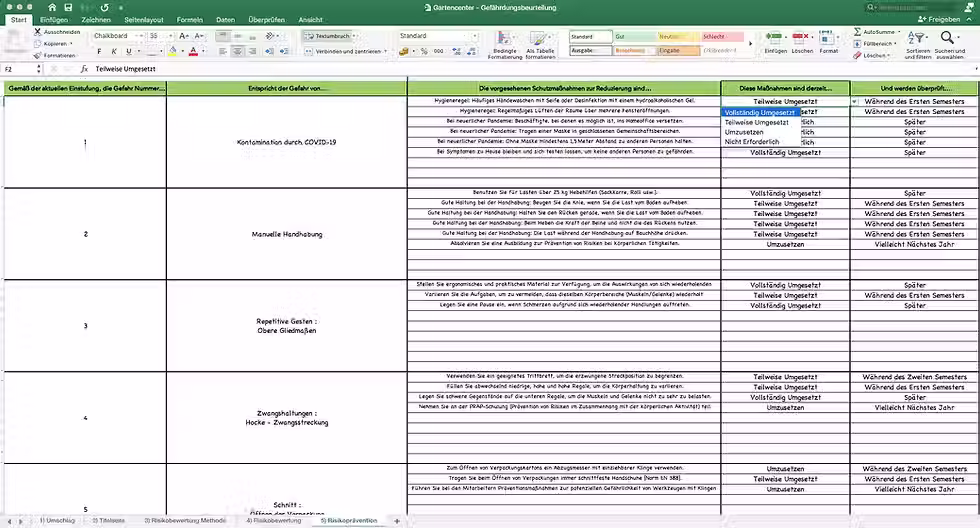Open the Füllbereich dropdown

(898, 44)
